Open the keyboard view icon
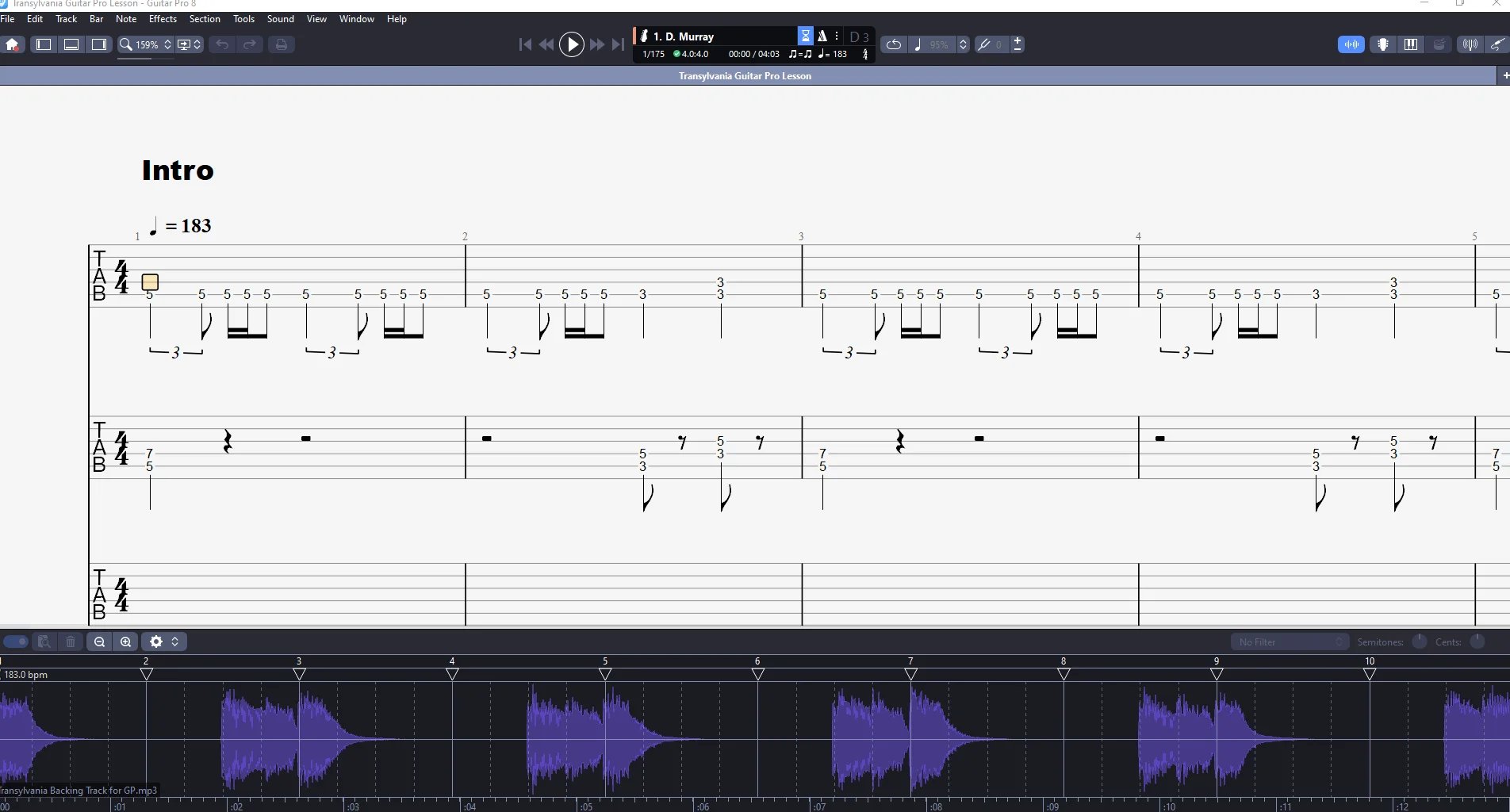 coord(1411,44)
